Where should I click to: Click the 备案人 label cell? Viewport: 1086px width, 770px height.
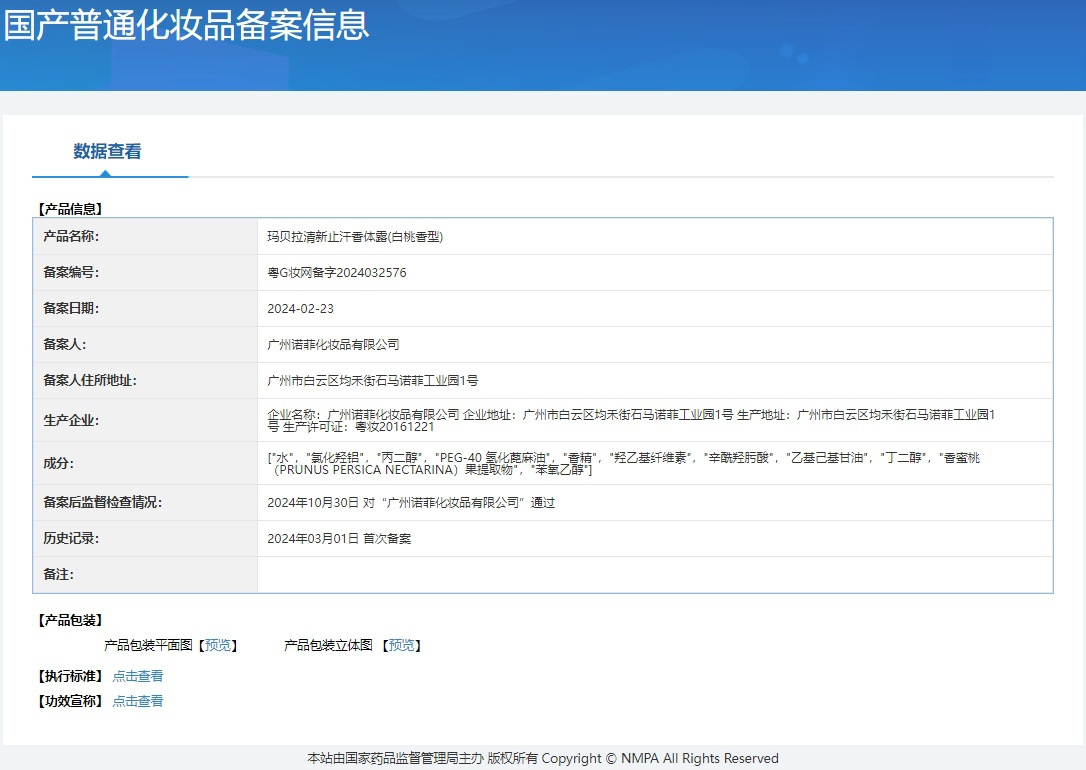pos(145,344)
